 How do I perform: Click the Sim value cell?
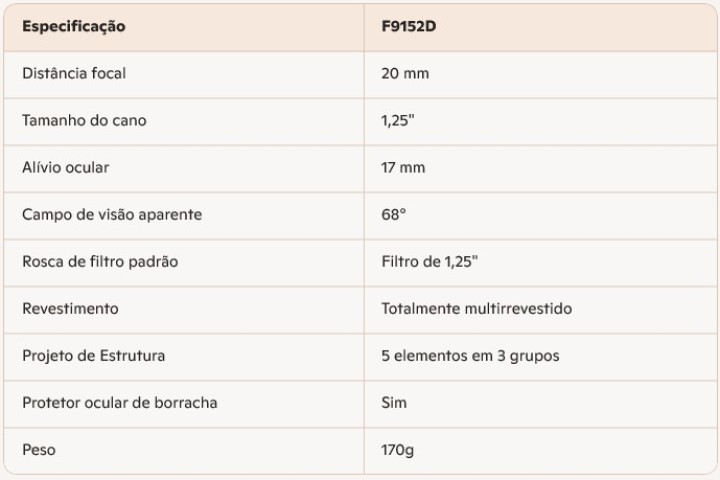pos(394,402)
